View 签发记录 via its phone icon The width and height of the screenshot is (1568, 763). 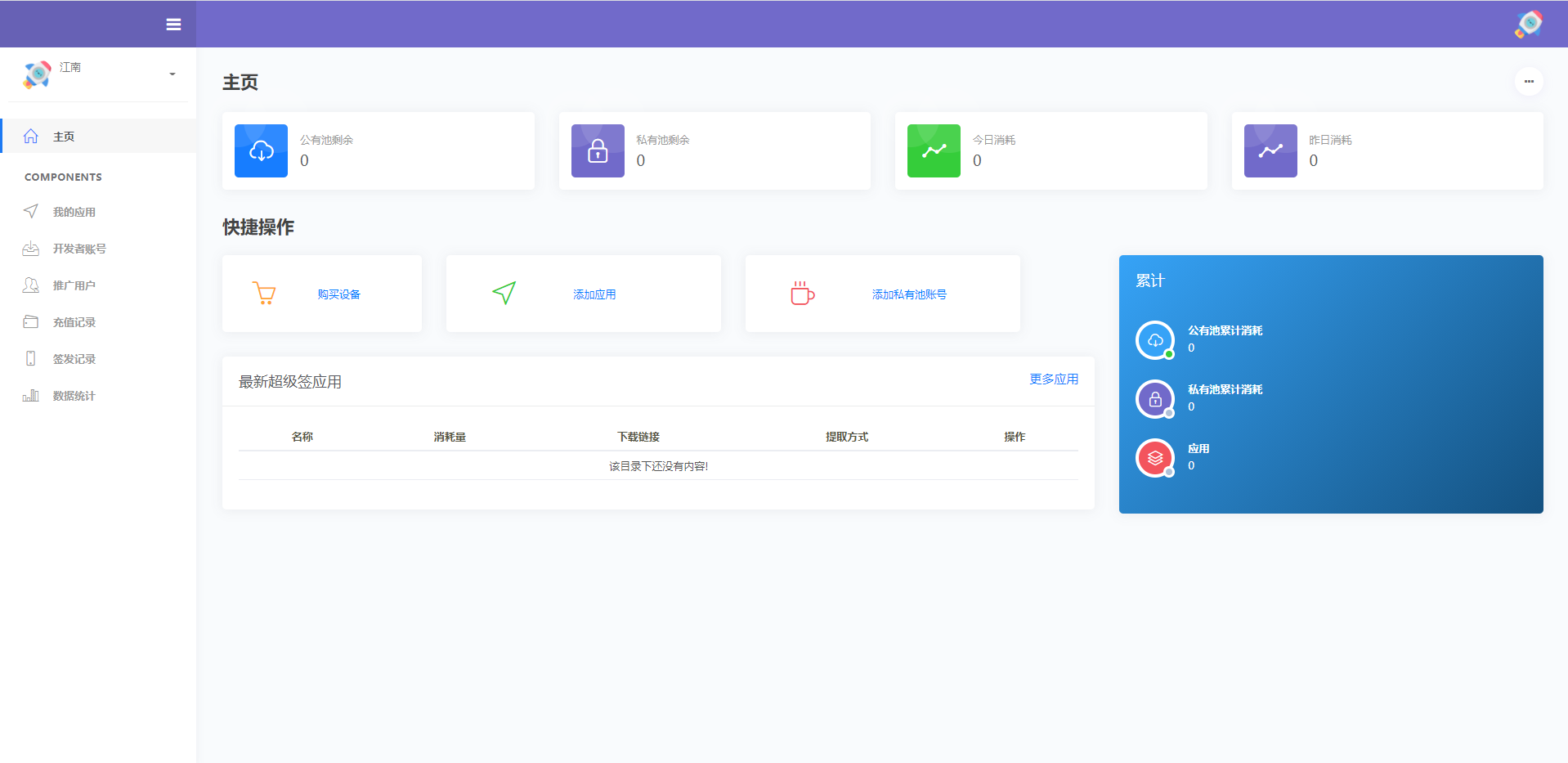coord(31,358)
